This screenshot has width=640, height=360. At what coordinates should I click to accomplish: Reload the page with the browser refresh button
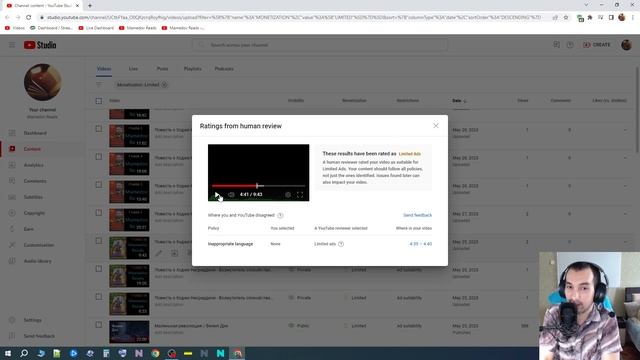(x=29, y=18)
